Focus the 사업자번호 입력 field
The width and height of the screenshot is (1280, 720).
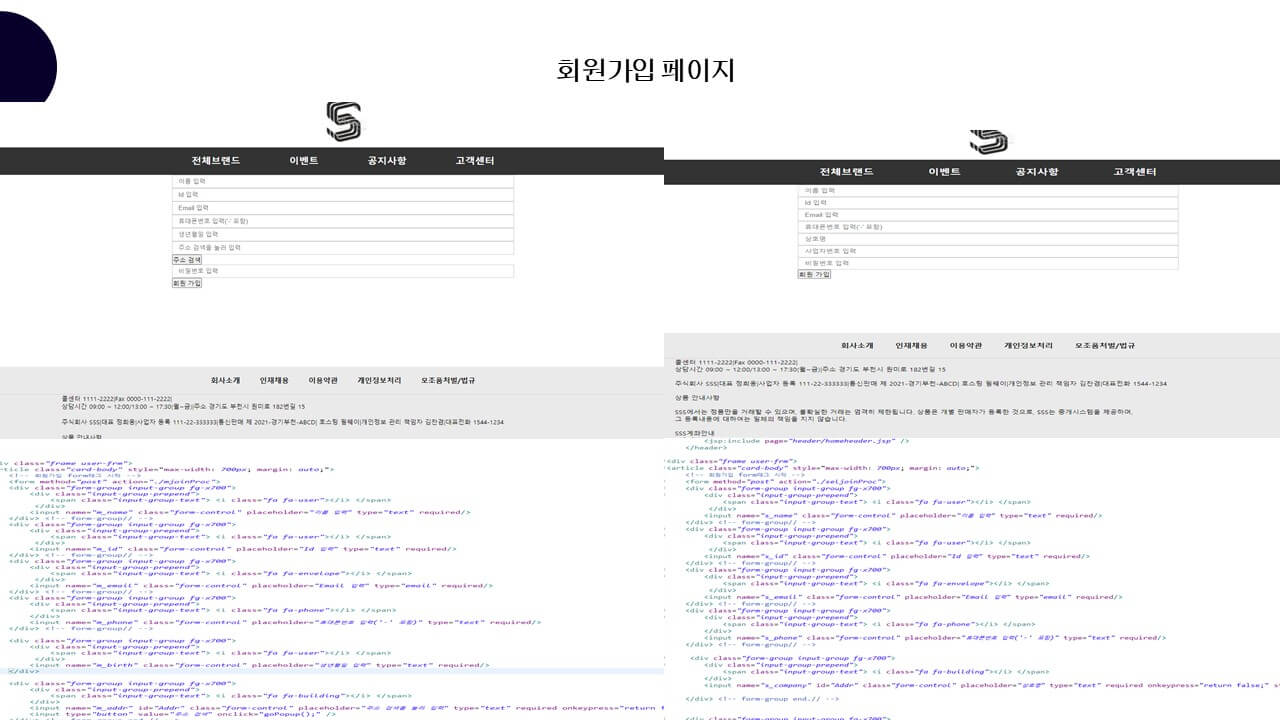988,252
